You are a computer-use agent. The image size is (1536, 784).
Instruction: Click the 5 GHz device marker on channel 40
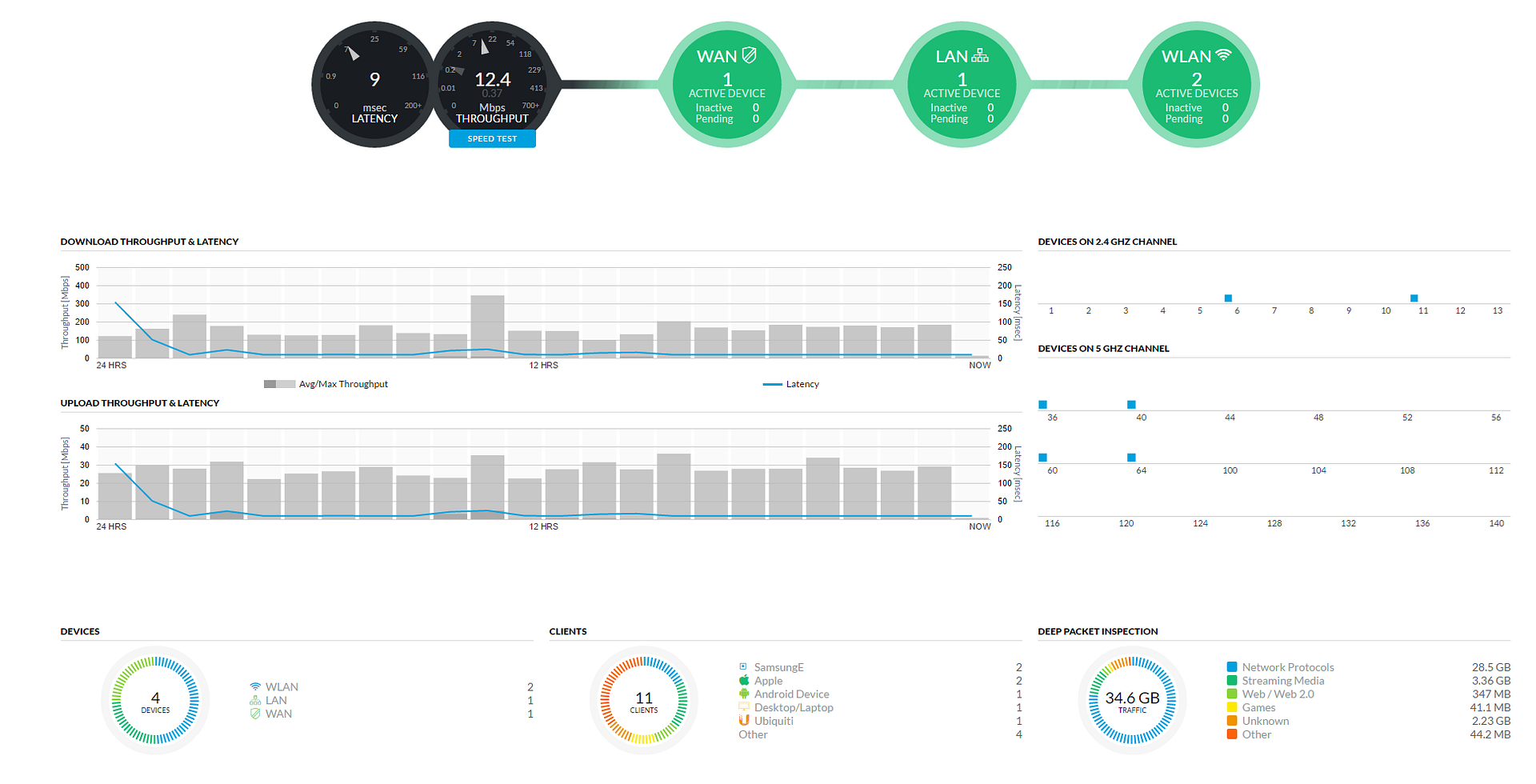(1131, 405)
